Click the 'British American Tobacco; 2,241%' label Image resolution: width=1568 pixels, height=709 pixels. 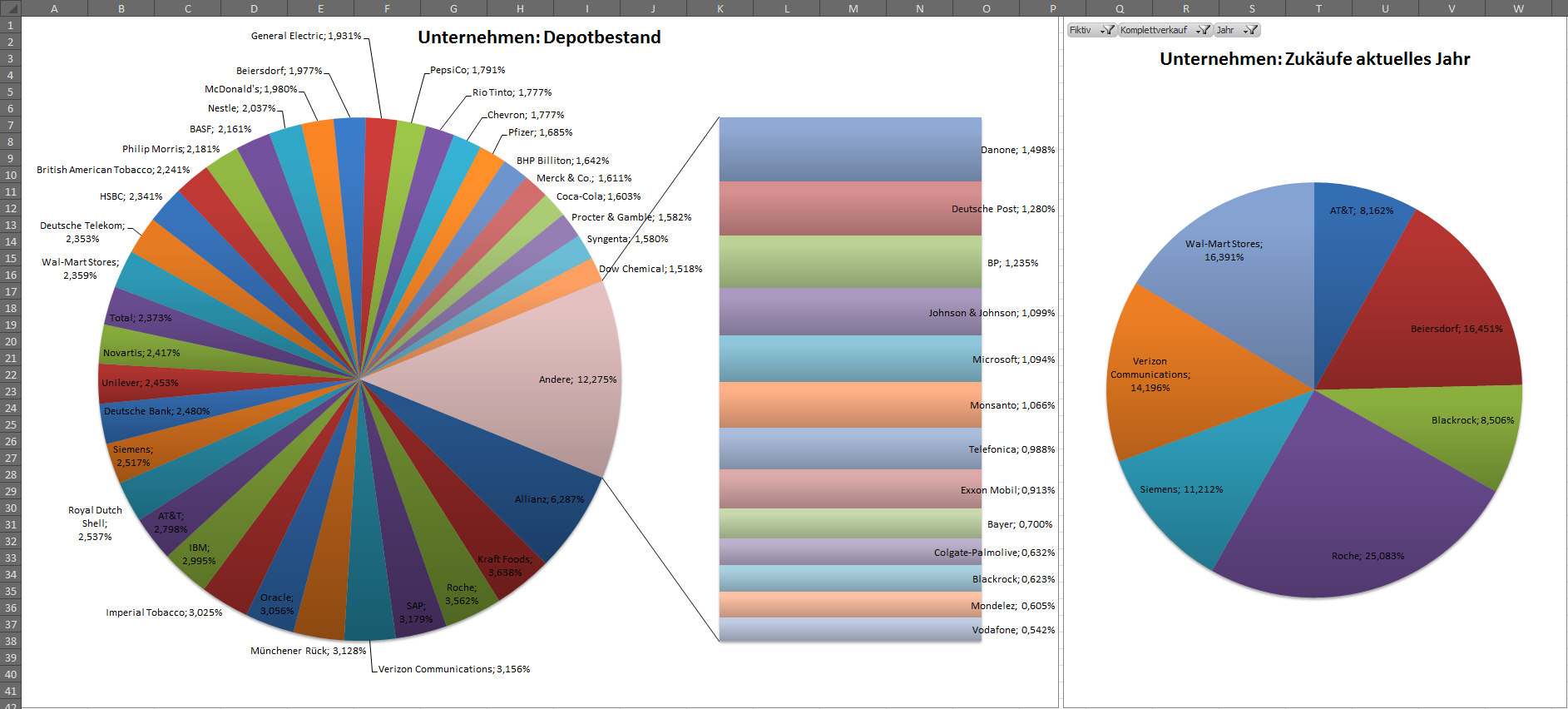(x=113, y=170)
